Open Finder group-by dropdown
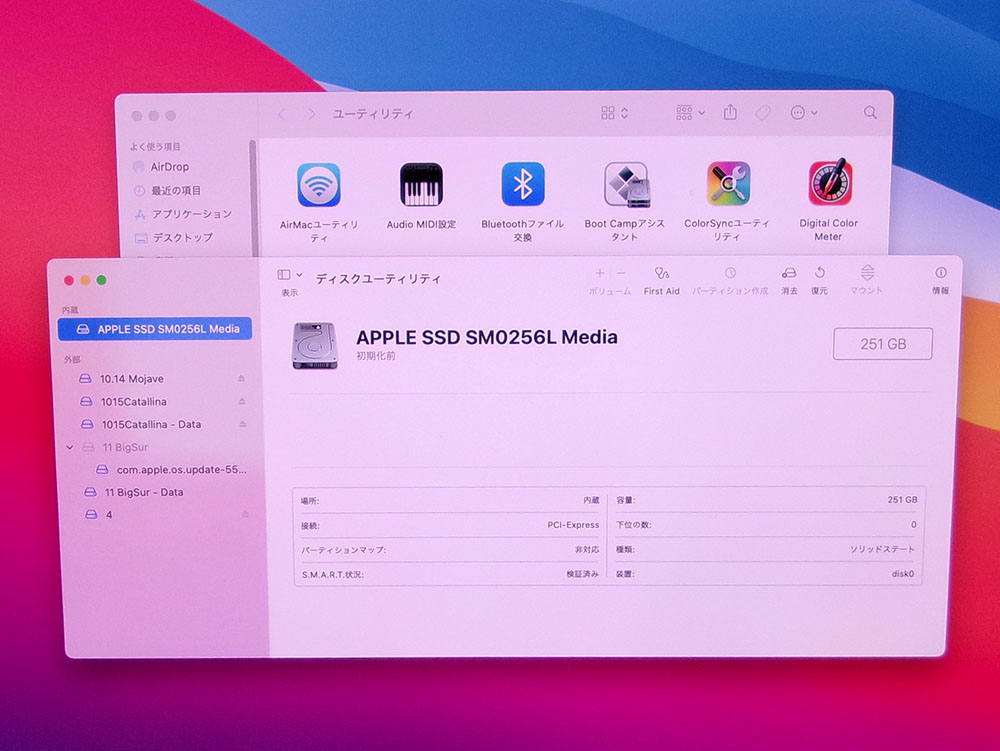Screen dimensions: 1000x751 pyautogui.click(x=690, y=113)
